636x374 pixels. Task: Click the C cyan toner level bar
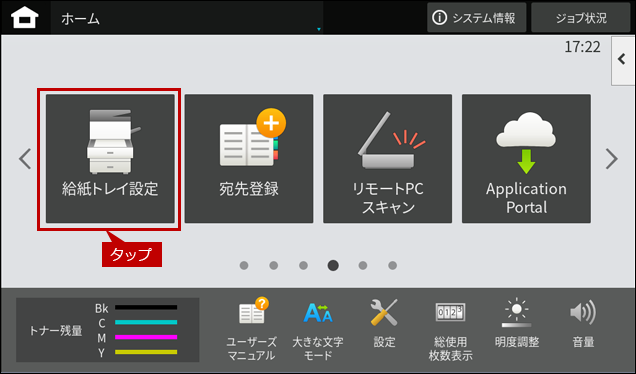tap(146, 322)
